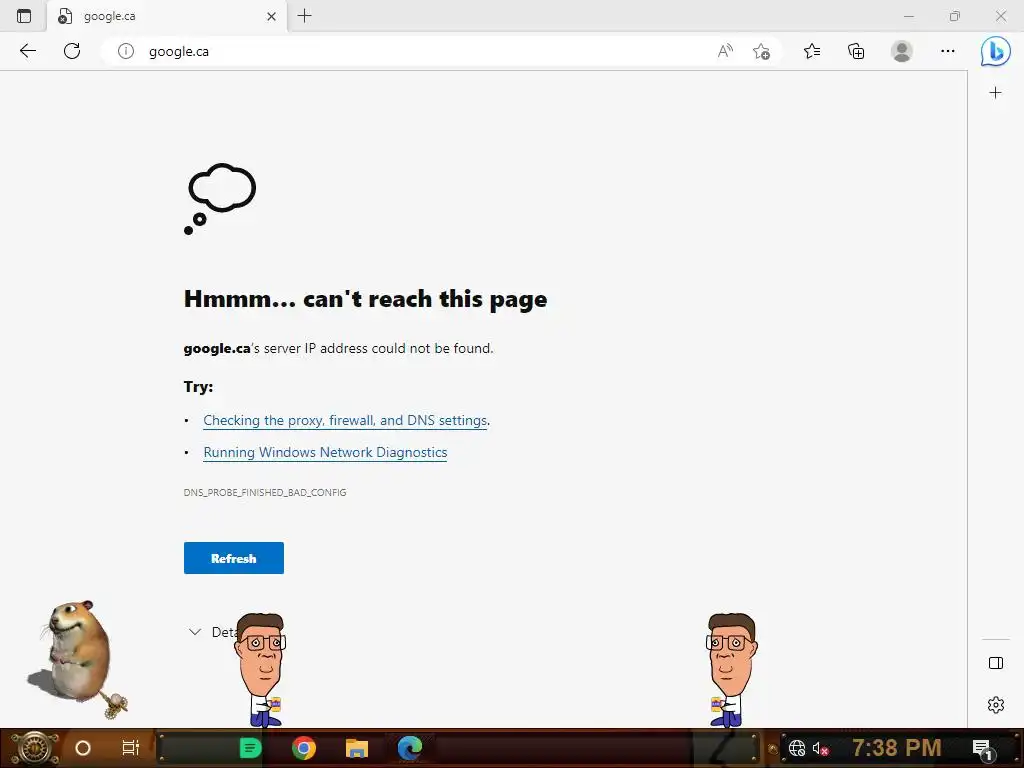
Task: View site information icon in address bar
Action: pyautogui.click(x=125, y=51)
